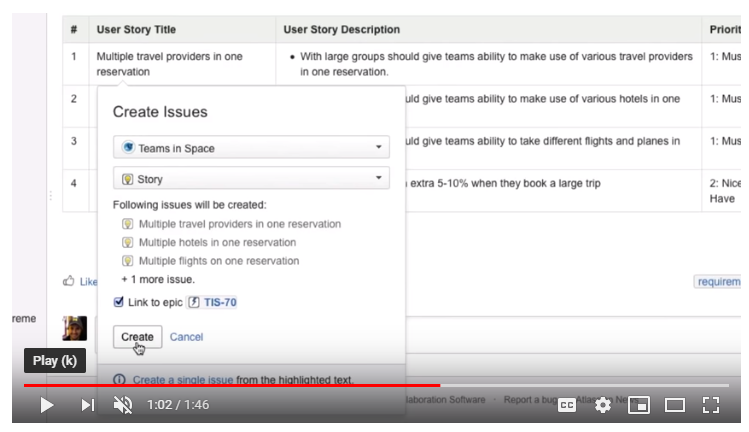Click the Create button

pyautogui.click(x=138, y=337)
